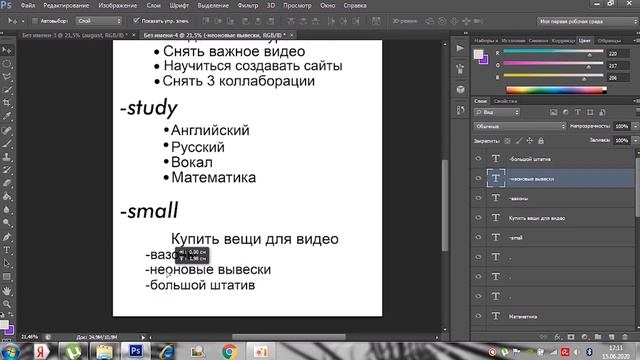Open the Обычные blending mode dropdown

pos(520,127)
